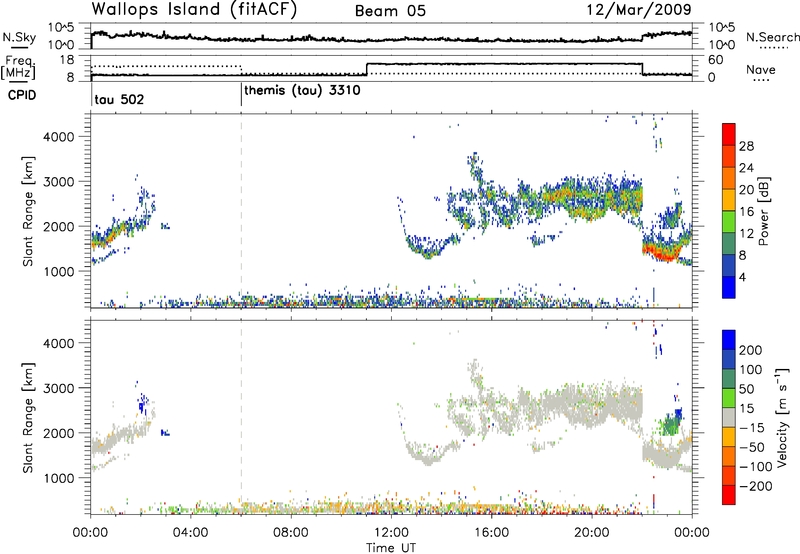Click the '20:00' time tick label
The image size is (800, 554).
pyautogui.click(x=592, y=533)
